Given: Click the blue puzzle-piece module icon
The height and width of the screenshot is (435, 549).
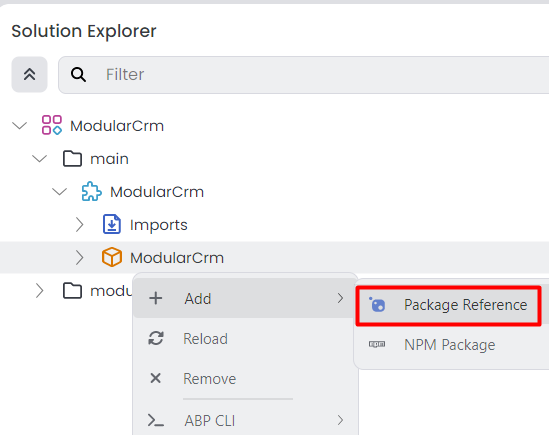Looking at the screenshot, I should coord(92,191).
